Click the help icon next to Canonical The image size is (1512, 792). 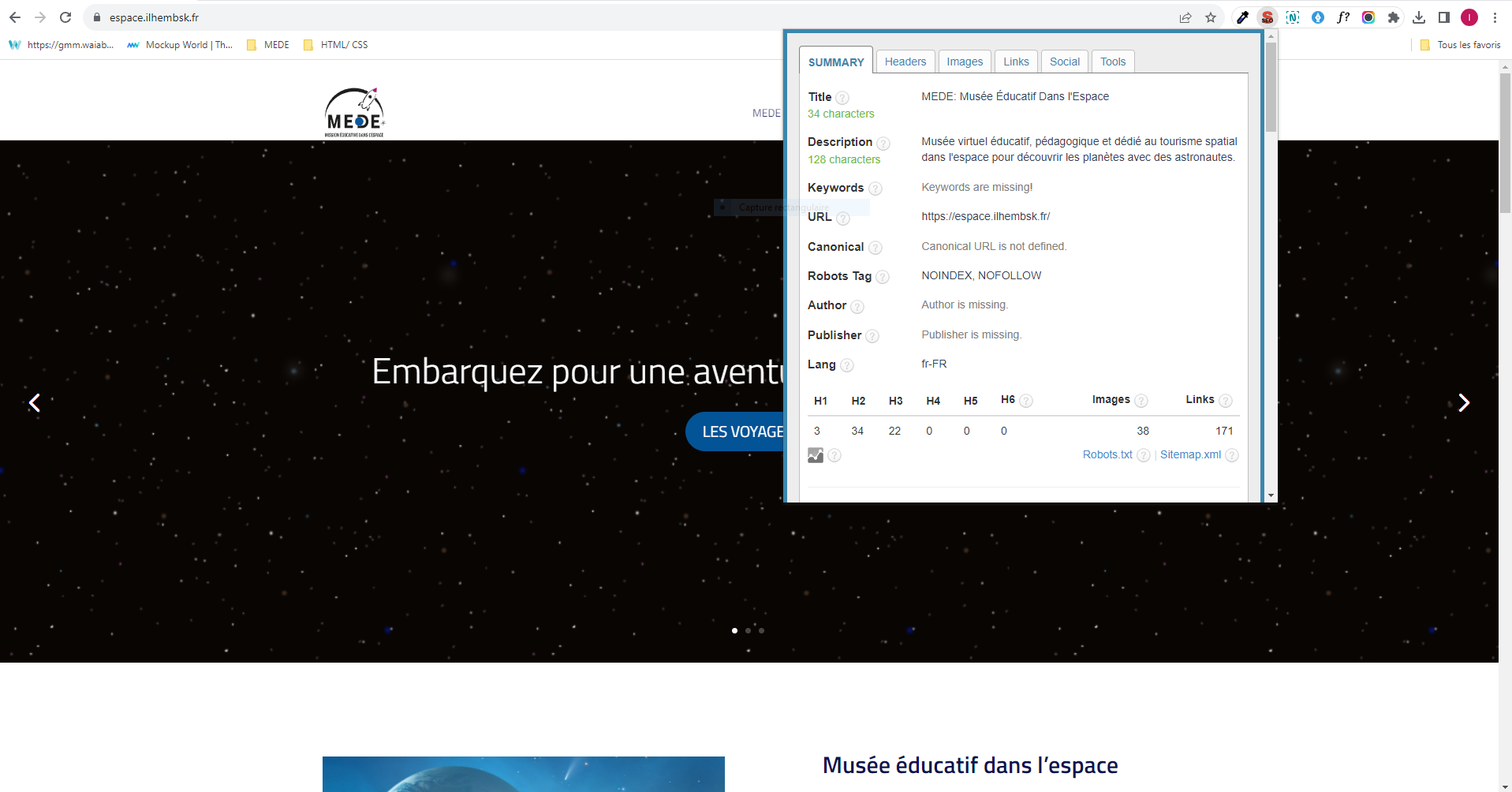(x=875, y=248)
